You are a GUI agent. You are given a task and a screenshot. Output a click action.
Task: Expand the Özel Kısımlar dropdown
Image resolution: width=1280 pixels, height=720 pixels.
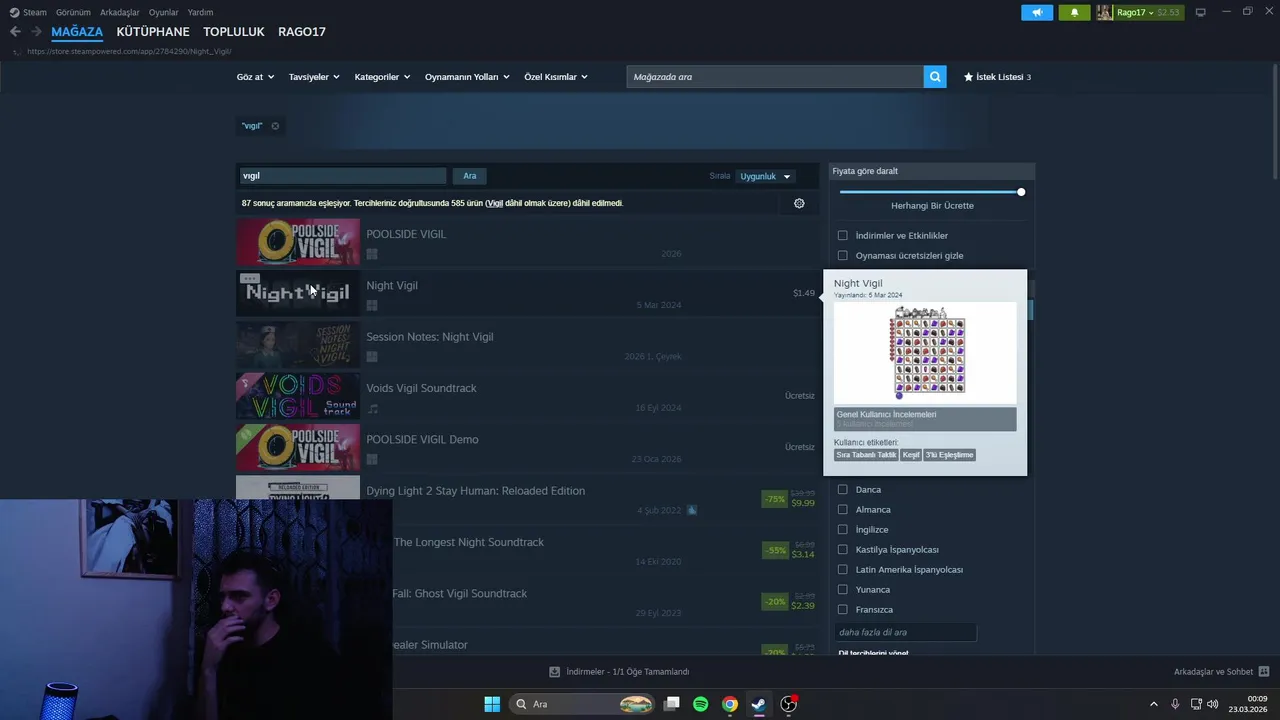coord(556,77)
